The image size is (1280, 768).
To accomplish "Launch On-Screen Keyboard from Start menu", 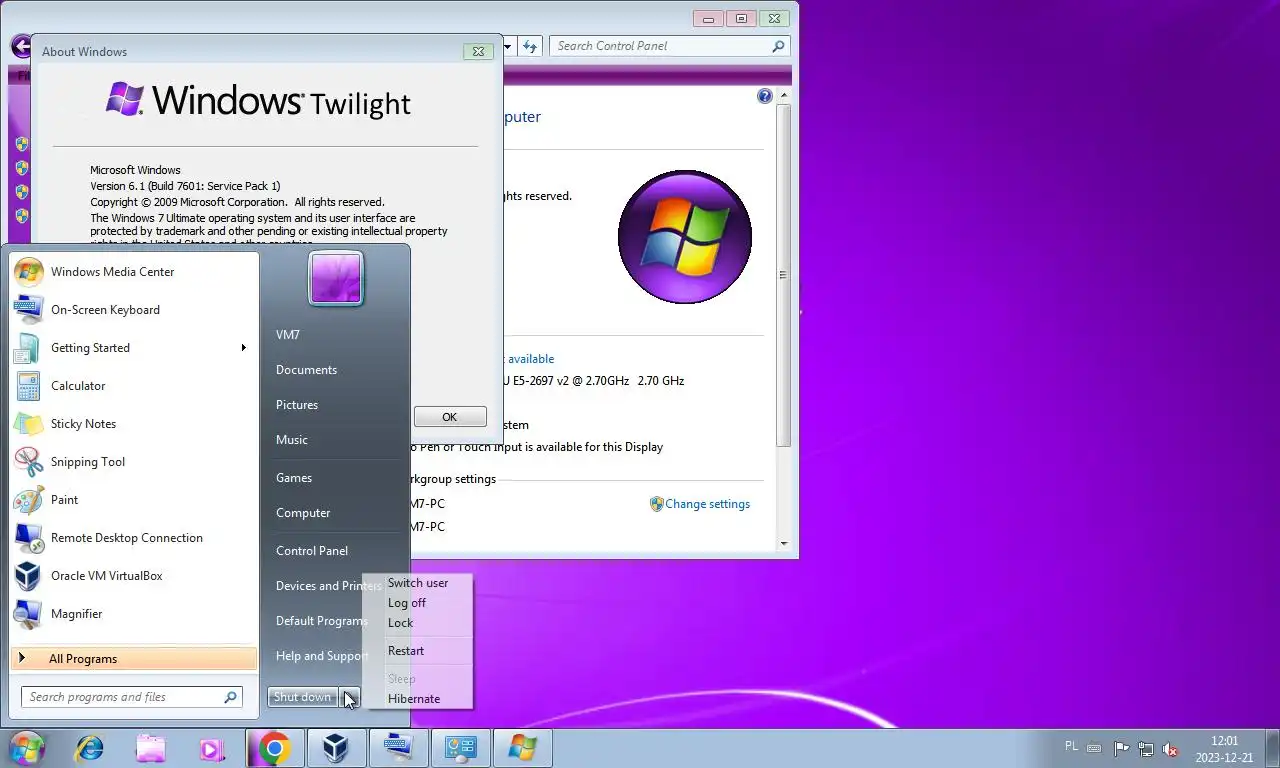I will (134, 310).
